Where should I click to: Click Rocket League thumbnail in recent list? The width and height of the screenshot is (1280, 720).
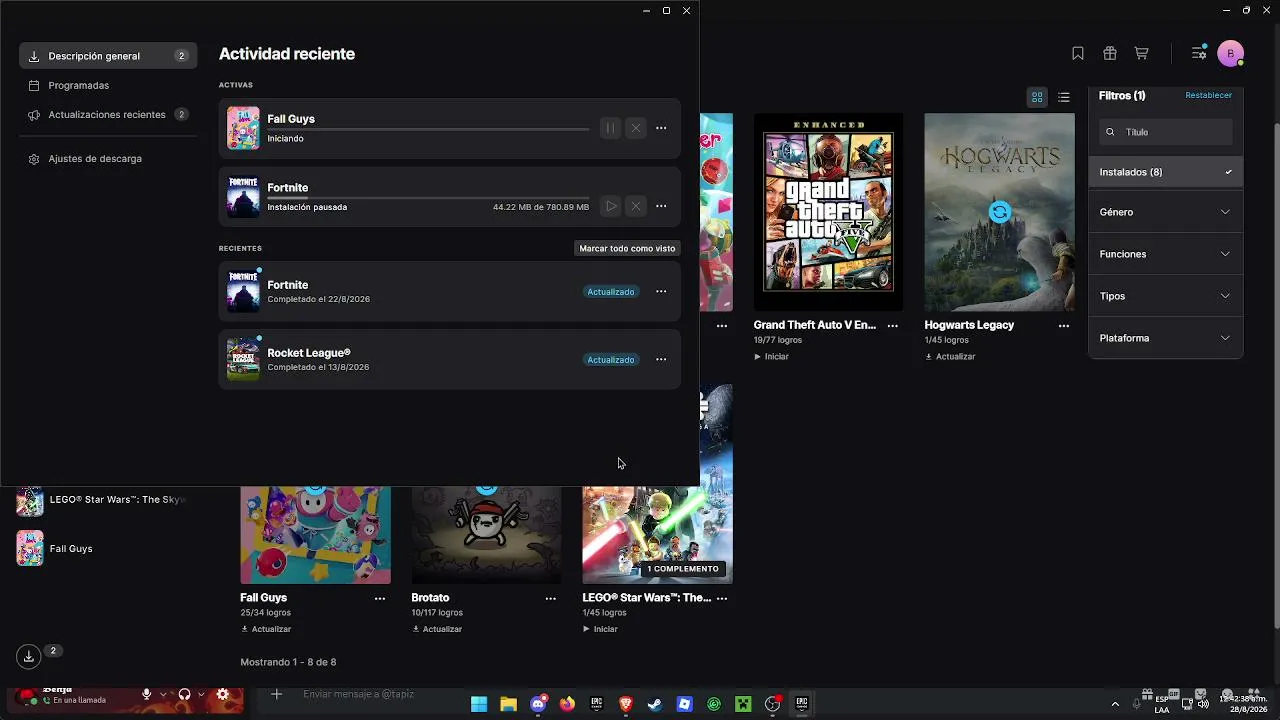[243, 360]
